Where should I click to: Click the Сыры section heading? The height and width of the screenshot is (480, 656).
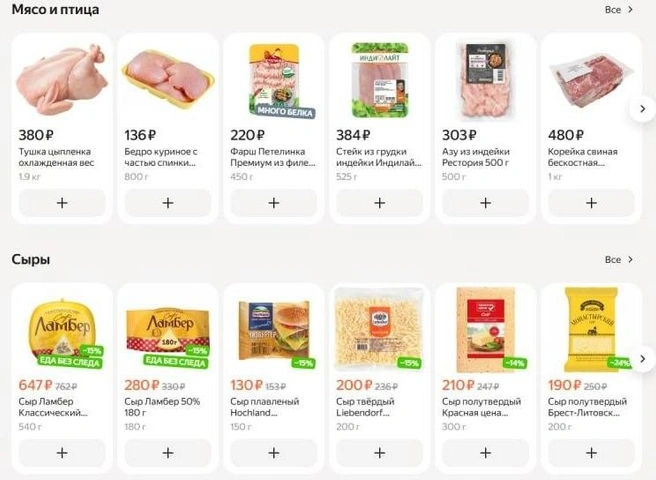31,260
